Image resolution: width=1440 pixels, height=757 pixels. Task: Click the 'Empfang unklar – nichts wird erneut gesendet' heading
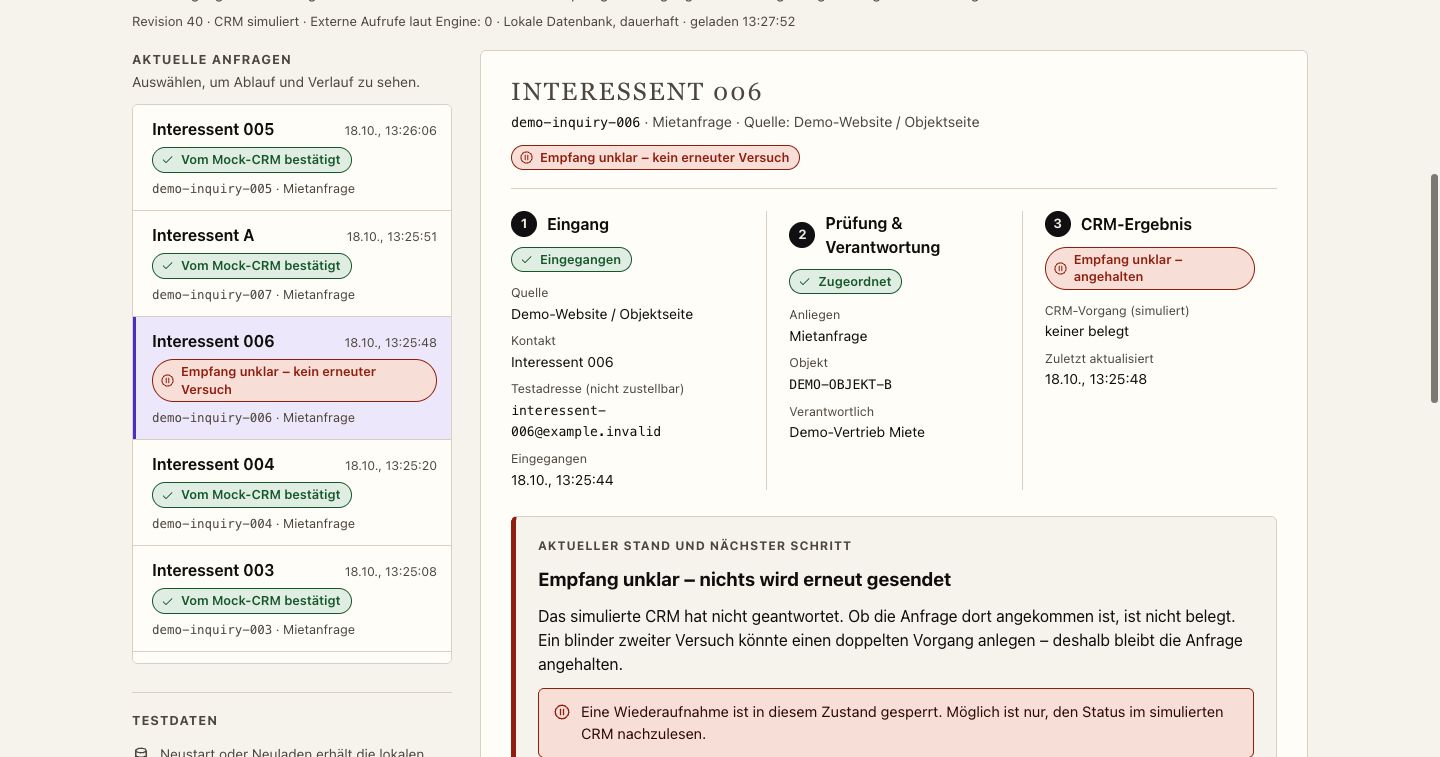tap(744, 580)
